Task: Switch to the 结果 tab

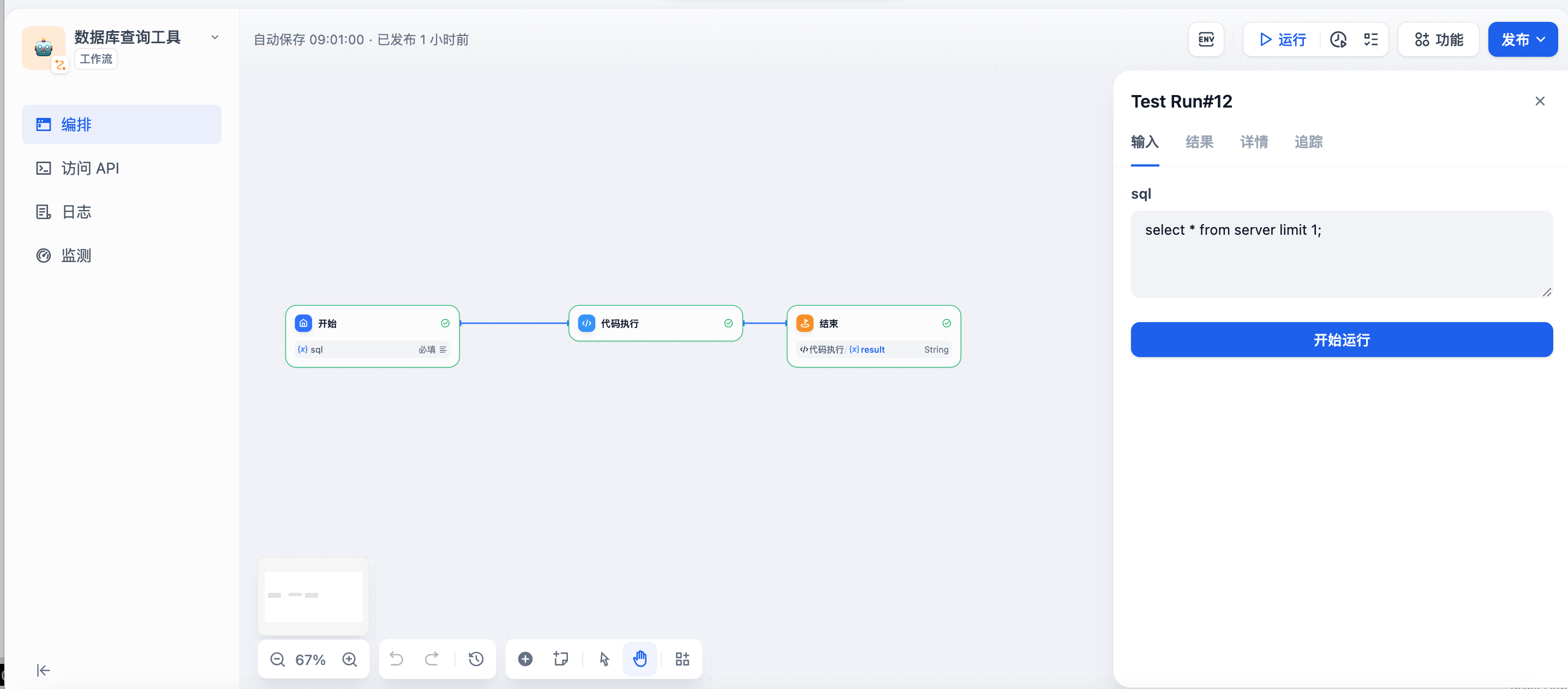Action: click(1199, 142)
